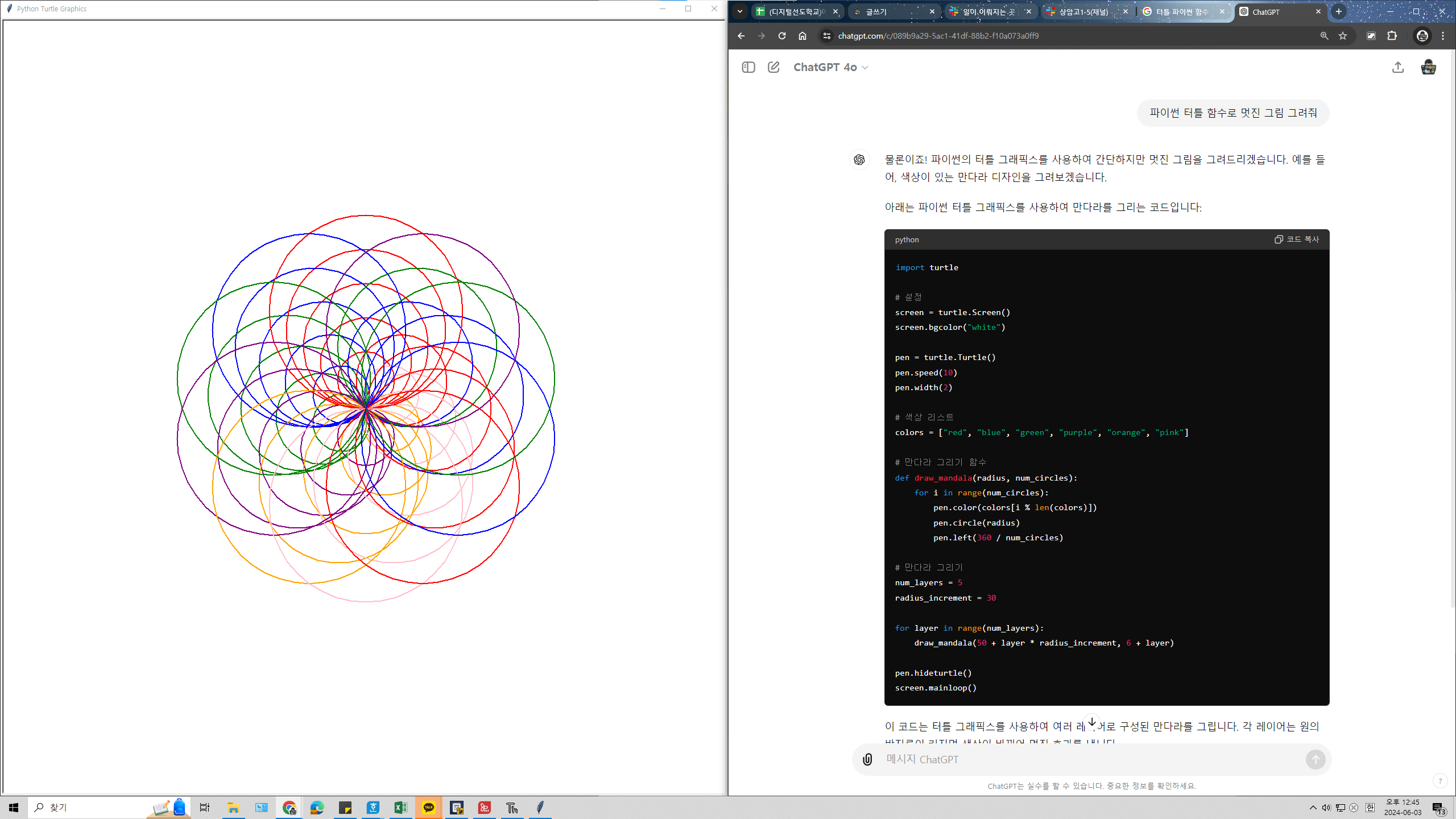The width and height of the screenshot is (1456, 819).
Task: Toggle the ChatGPT sidebar panel
Action: [748, 67]
